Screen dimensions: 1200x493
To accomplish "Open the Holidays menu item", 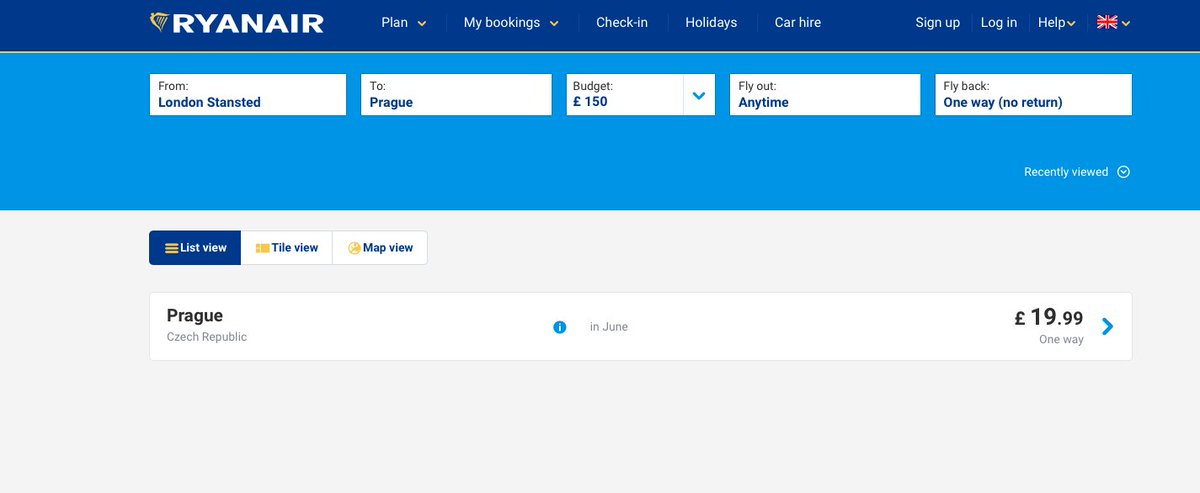I will click(711, 23).
